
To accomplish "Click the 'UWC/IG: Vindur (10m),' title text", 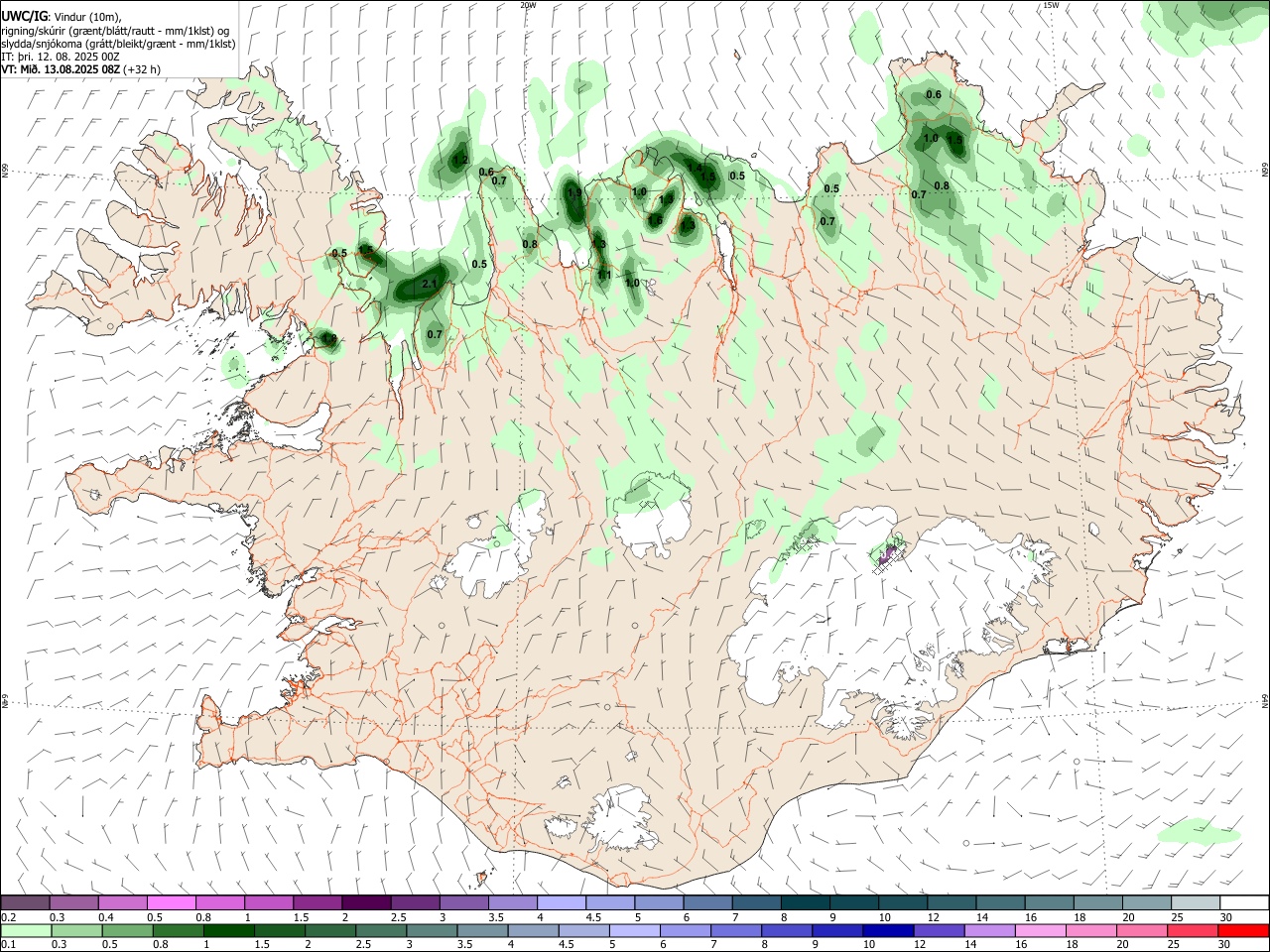I will [61, 17].
